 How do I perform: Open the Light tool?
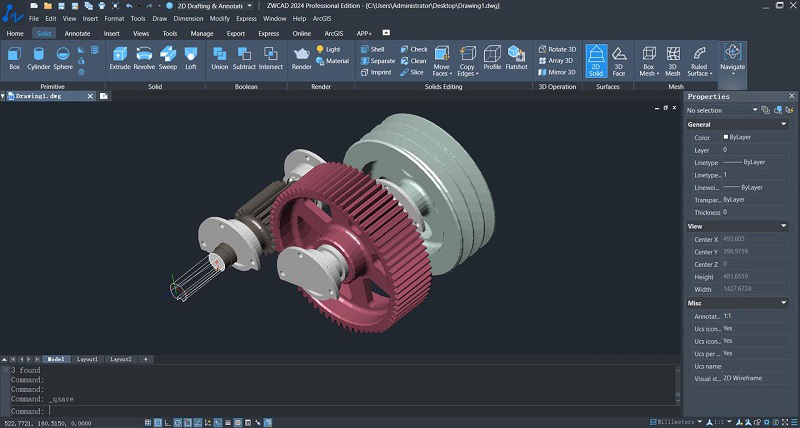click(x=328, y=49)
